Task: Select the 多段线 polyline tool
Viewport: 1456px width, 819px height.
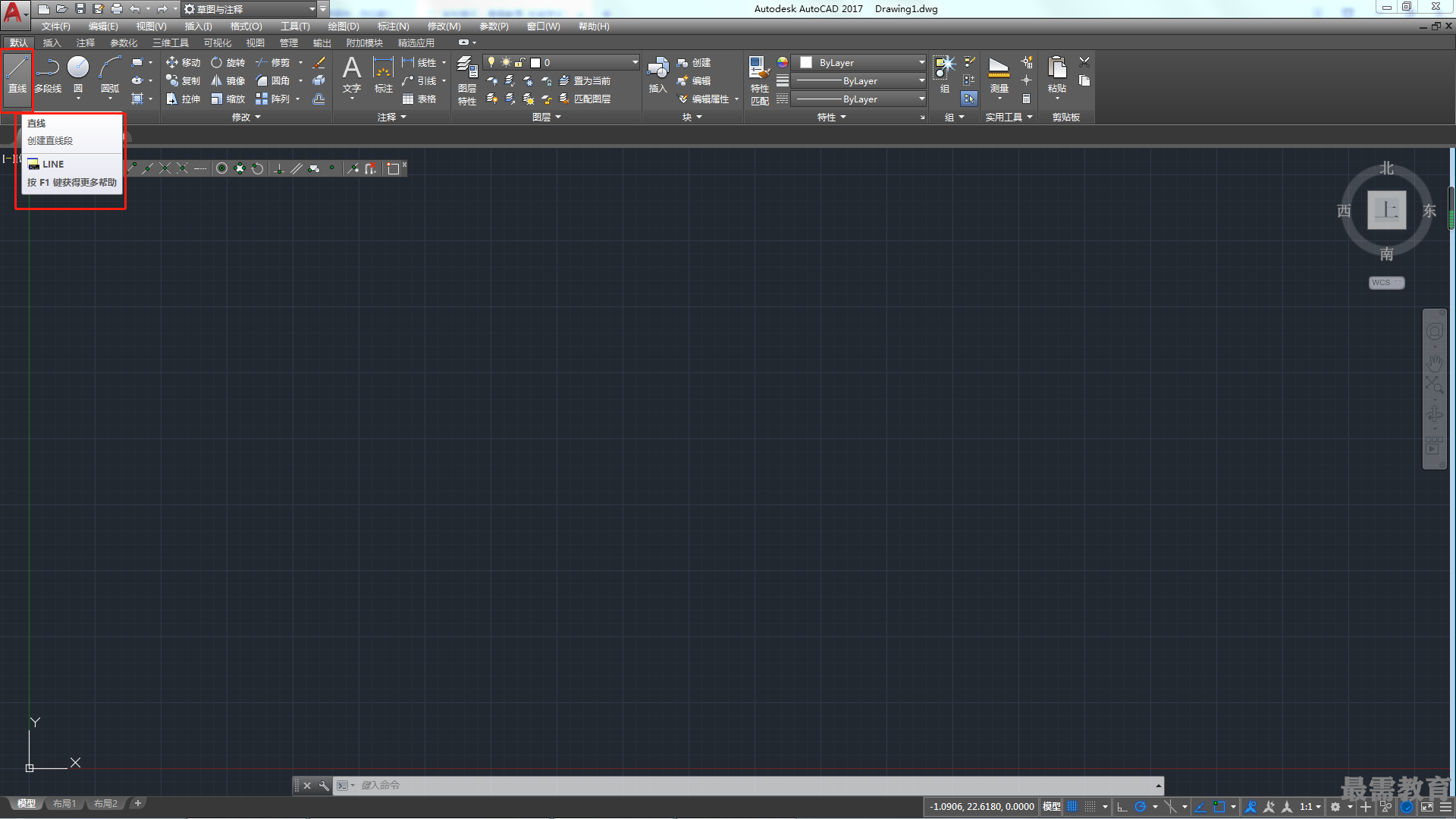Action: coord(48,75)
